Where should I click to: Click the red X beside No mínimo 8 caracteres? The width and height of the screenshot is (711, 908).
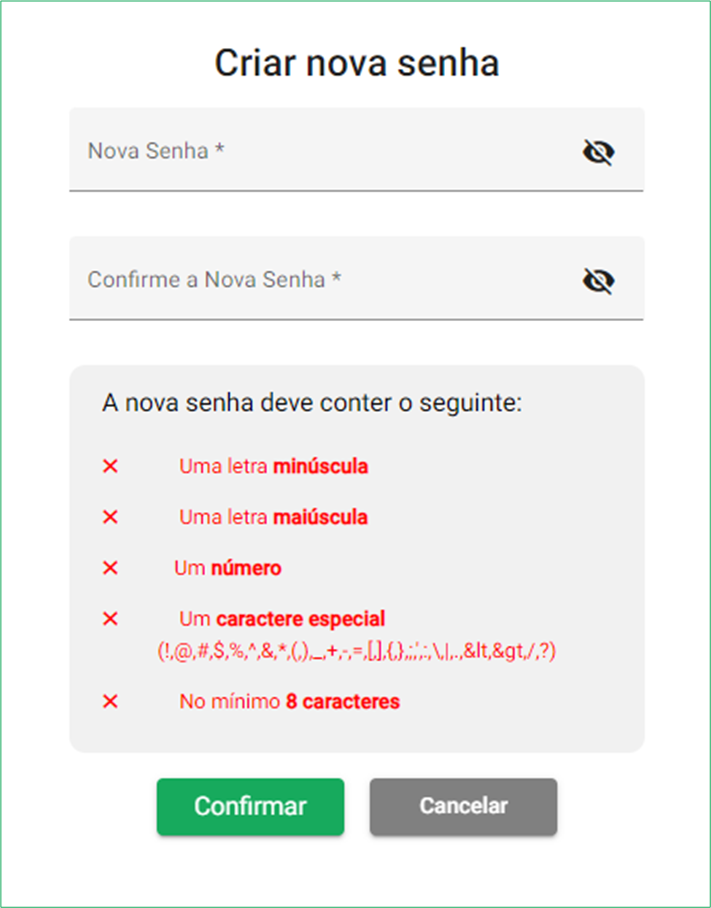pos(110,701)
